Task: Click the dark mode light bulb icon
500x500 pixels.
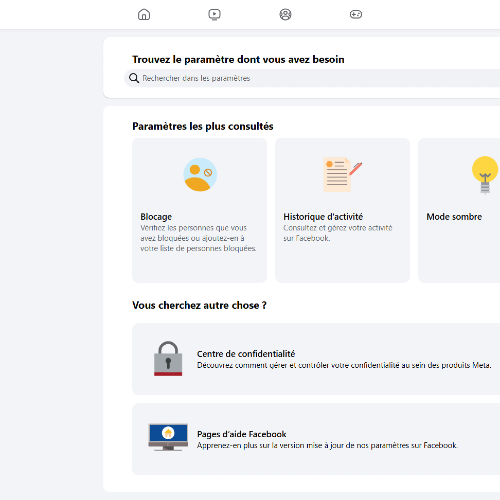Action: pos(485,175)
